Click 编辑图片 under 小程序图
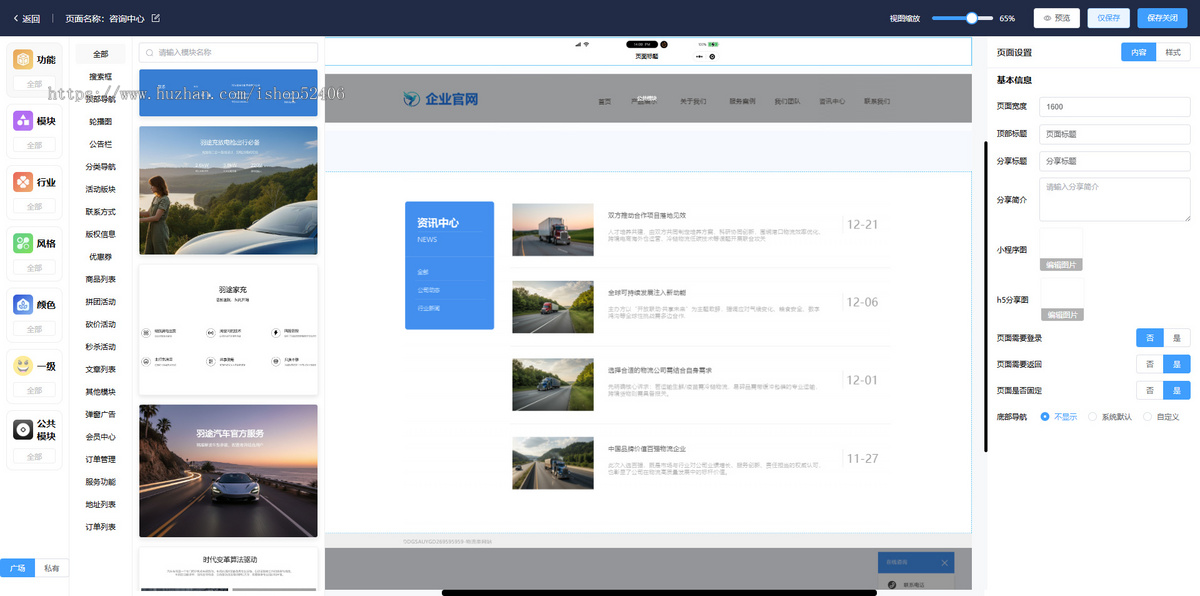 (1060, 262)
